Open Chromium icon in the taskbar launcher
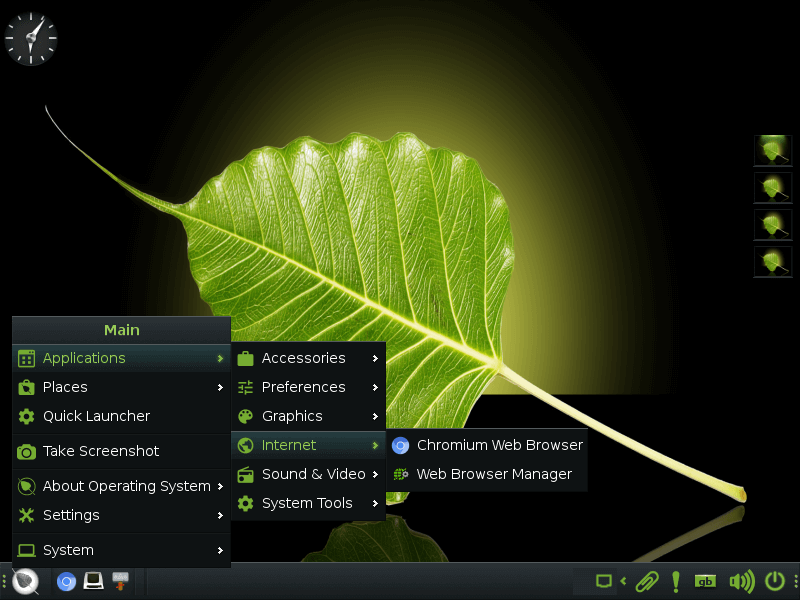The width and height of the screenshot is (800, 600). pyautogui.click(x=66, y=582)
